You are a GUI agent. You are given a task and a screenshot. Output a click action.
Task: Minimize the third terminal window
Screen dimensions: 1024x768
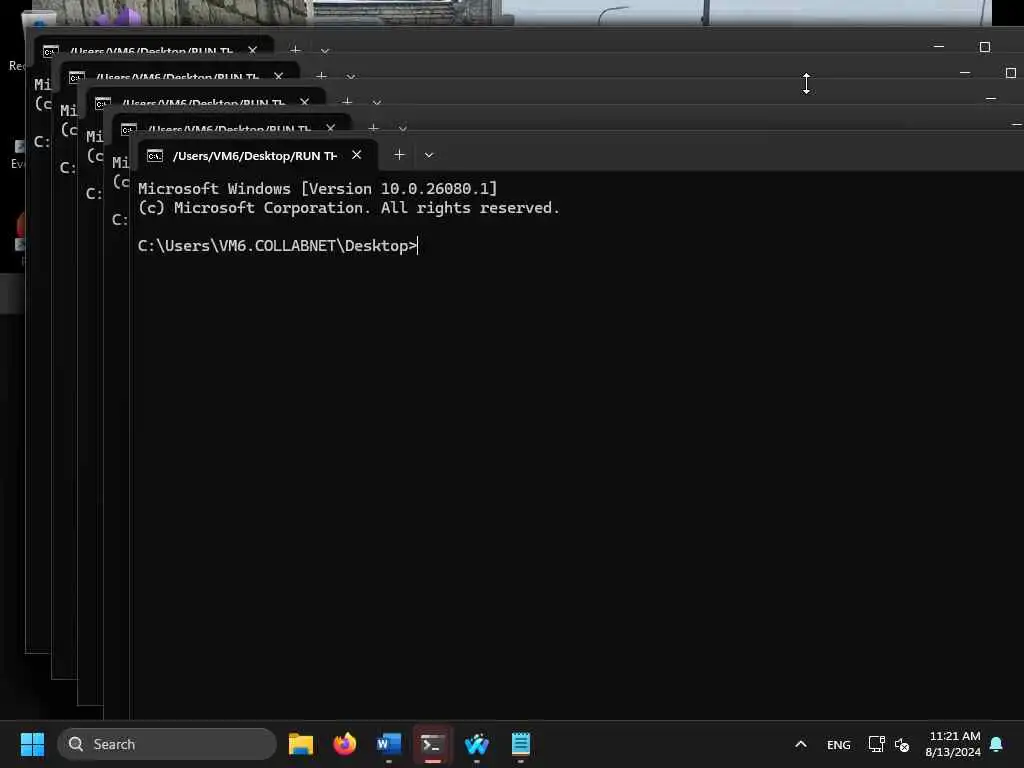[991, 99]
